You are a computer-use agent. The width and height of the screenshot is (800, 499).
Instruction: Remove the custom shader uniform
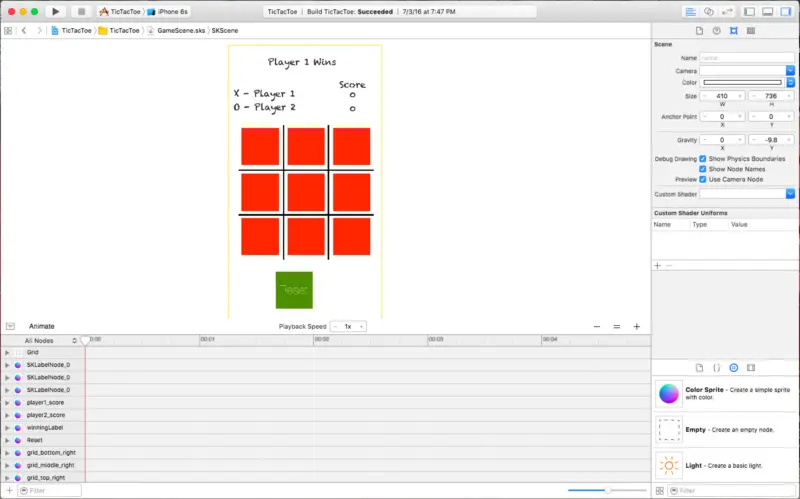tap(669, 266)
